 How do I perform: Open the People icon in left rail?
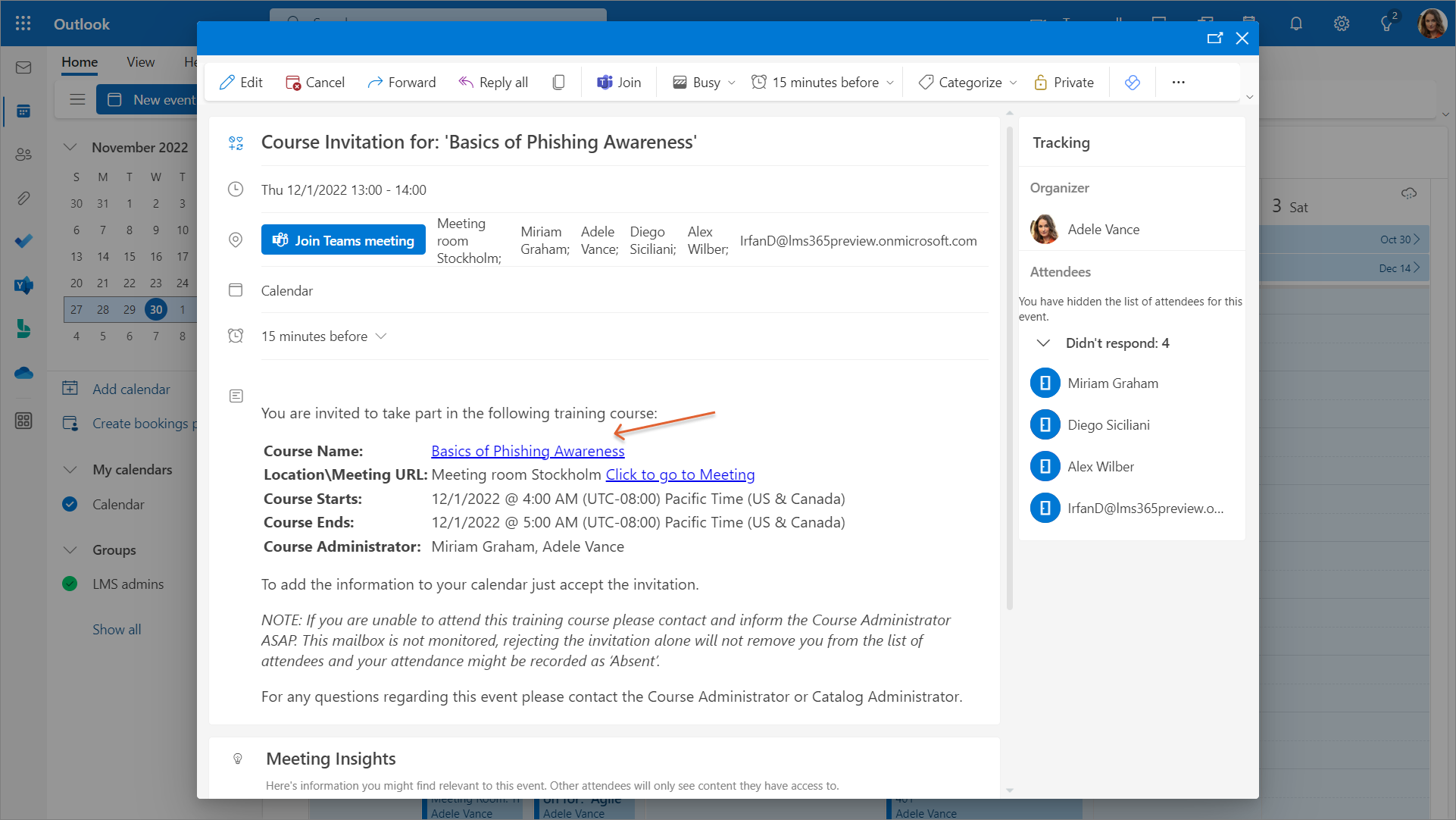click(23, 155)
